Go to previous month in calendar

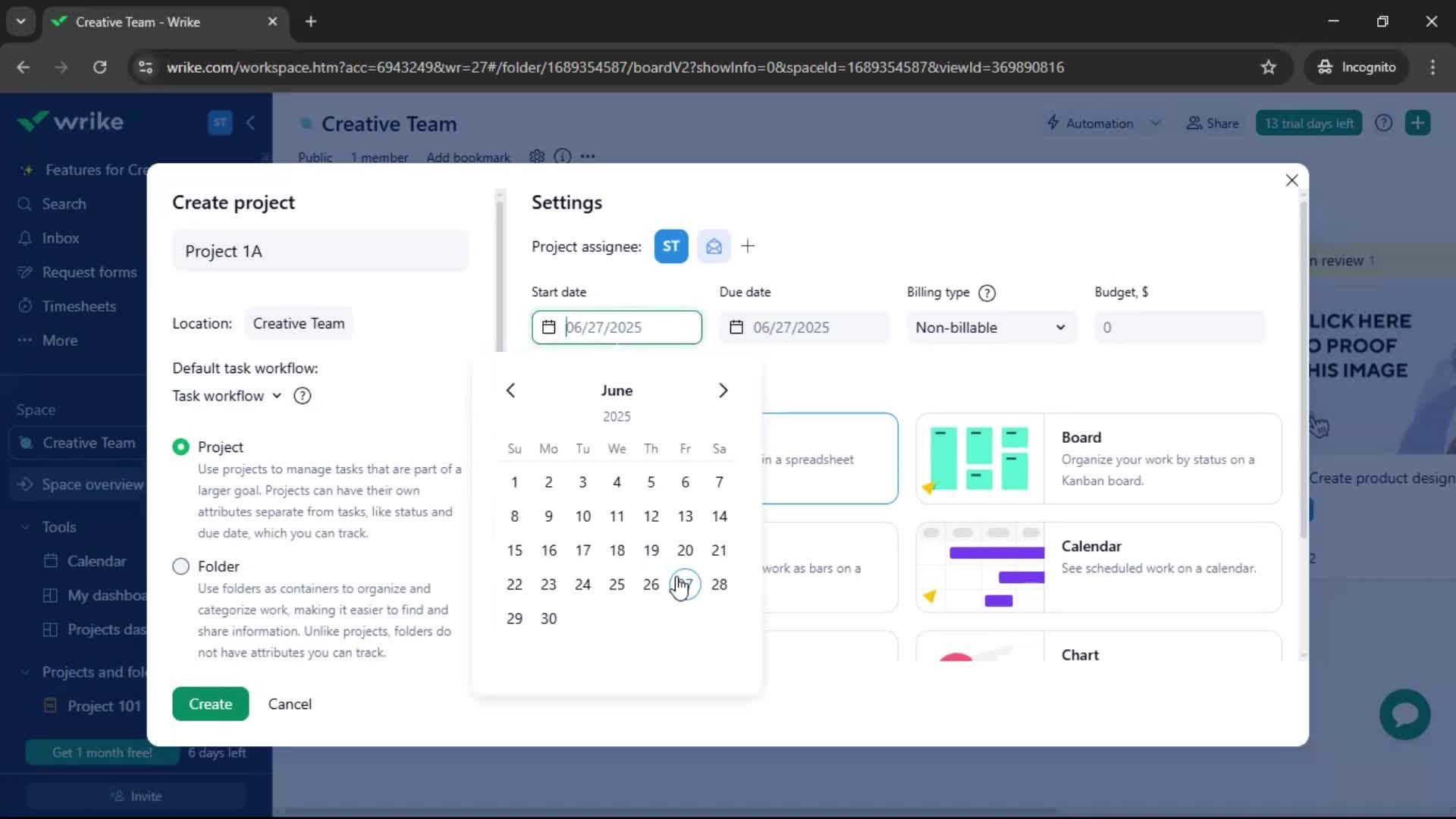click(x=510, y=391)
